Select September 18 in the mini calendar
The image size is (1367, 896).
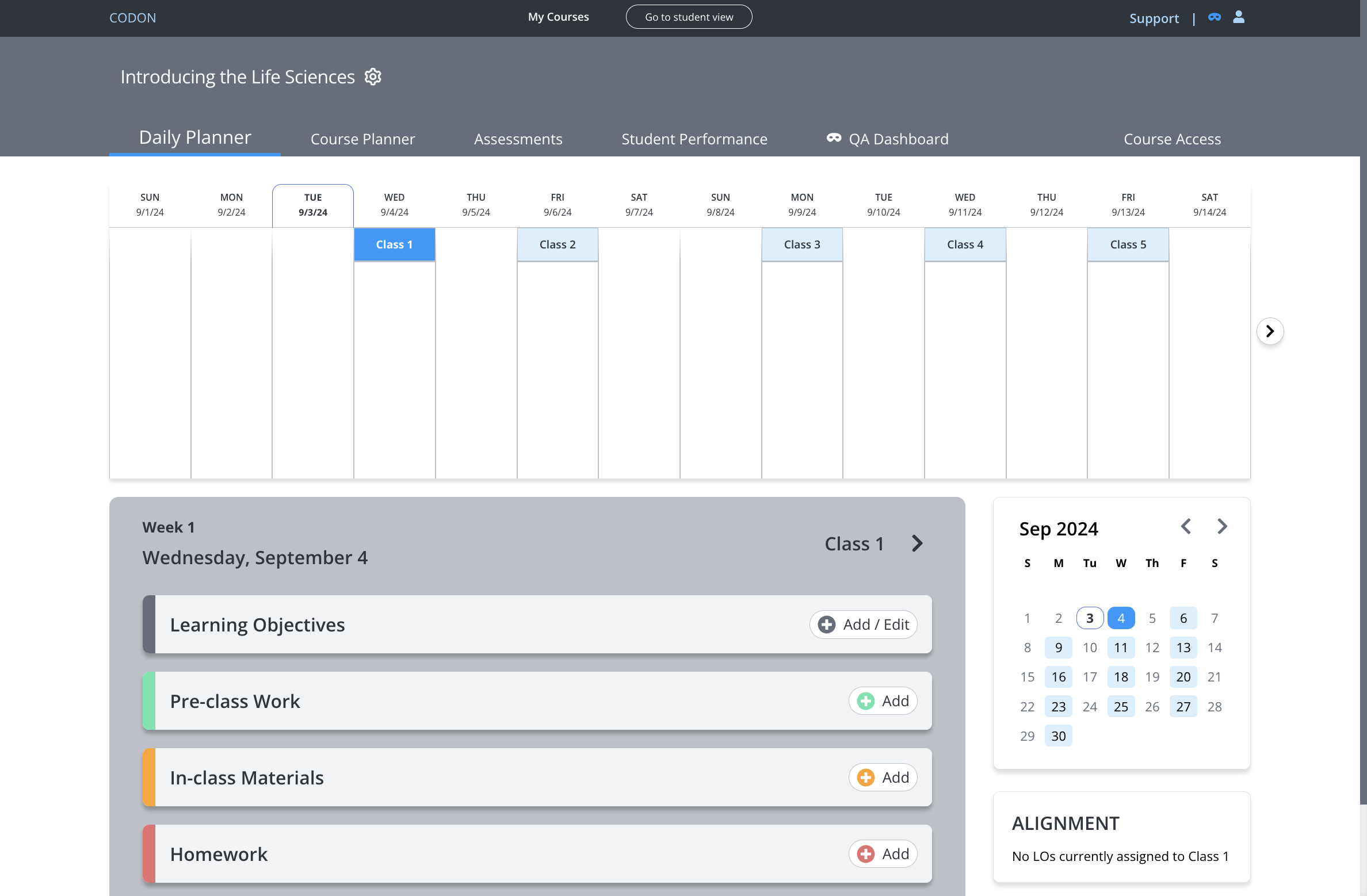tap(1120, 677)
